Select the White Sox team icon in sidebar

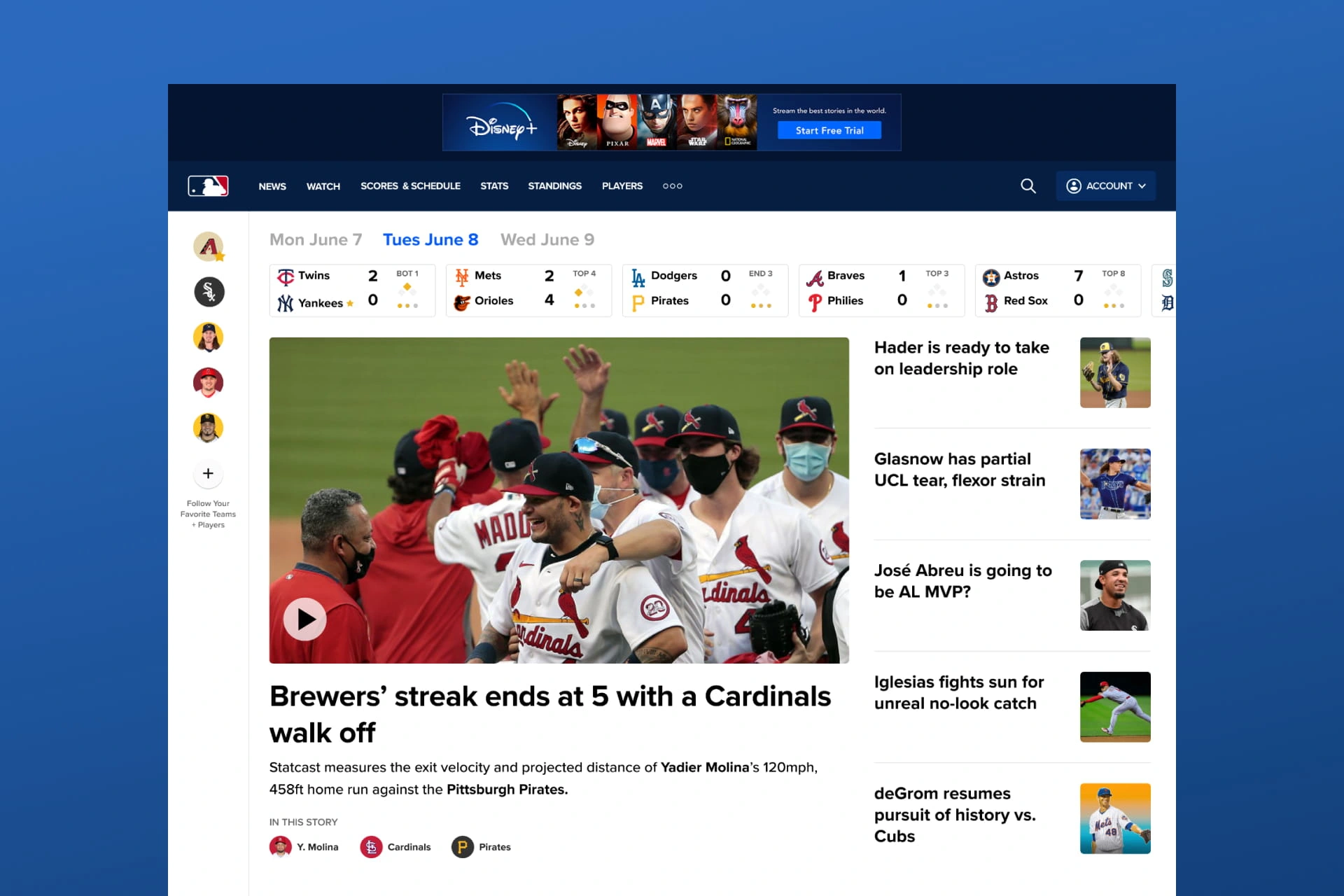click(209, 292)
